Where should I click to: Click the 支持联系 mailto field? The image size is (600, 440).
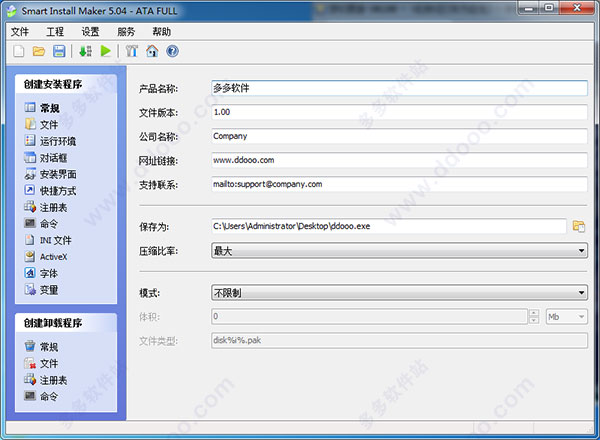399,184
